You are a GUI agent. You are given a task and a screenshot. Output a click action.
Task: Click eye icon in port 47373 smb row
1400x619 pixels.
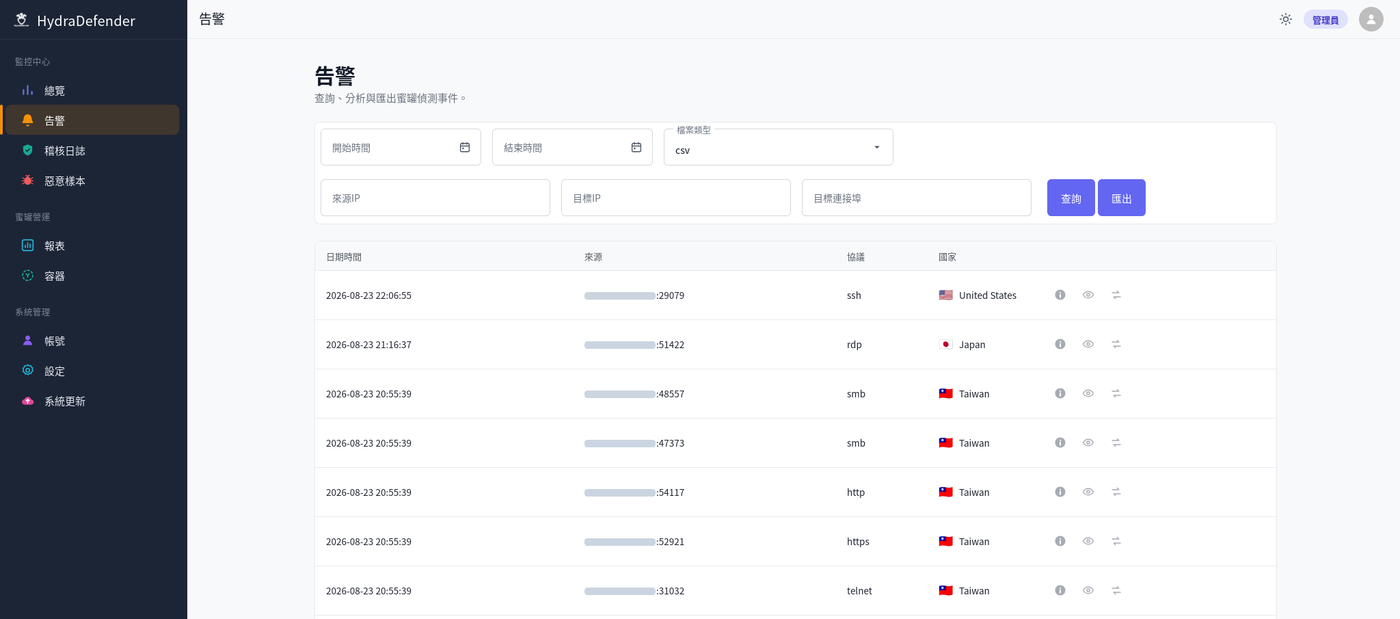[1088, 442]
